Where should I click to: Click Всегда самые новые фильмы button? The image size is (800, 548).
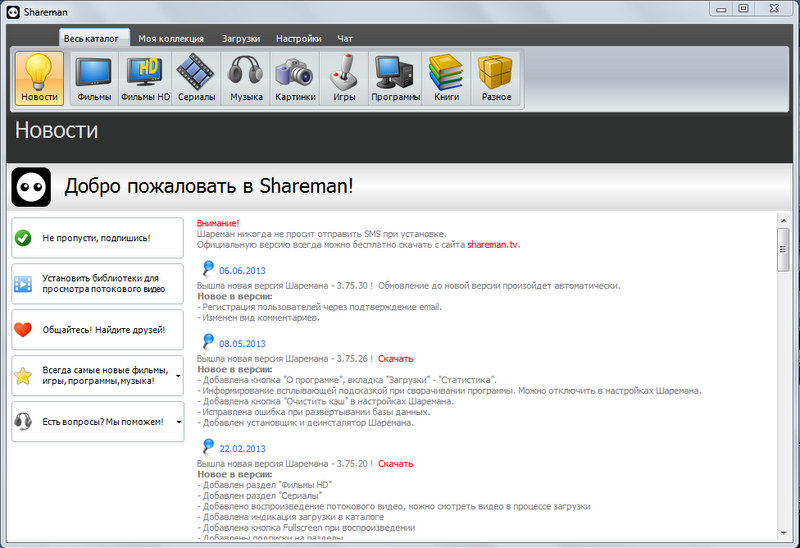click(97, 376)
